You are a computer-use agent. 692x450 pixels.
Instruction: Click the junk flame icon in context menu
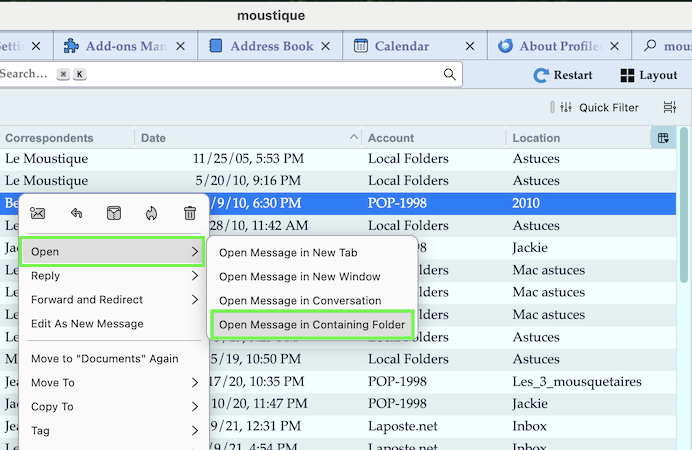(x=152, y=213)
